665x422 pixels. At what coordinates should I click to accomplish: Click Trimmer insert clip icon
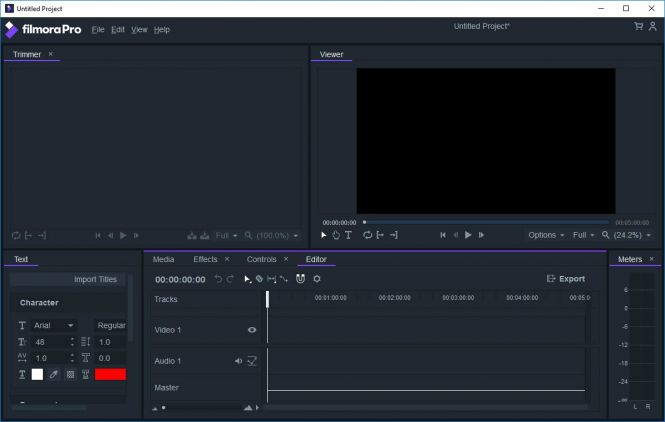point(192,235)
